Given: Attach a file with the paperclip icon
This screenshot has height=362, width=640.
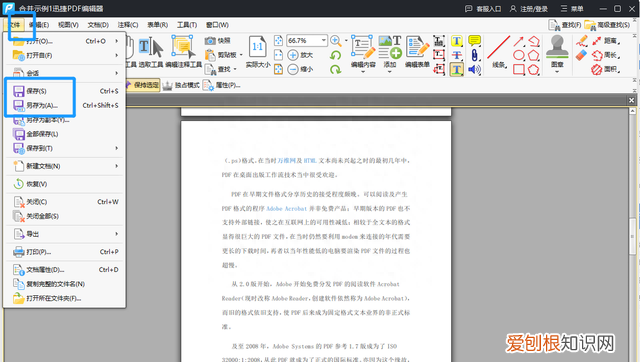Looking at the screenshot, I should [x=474, y=55].
